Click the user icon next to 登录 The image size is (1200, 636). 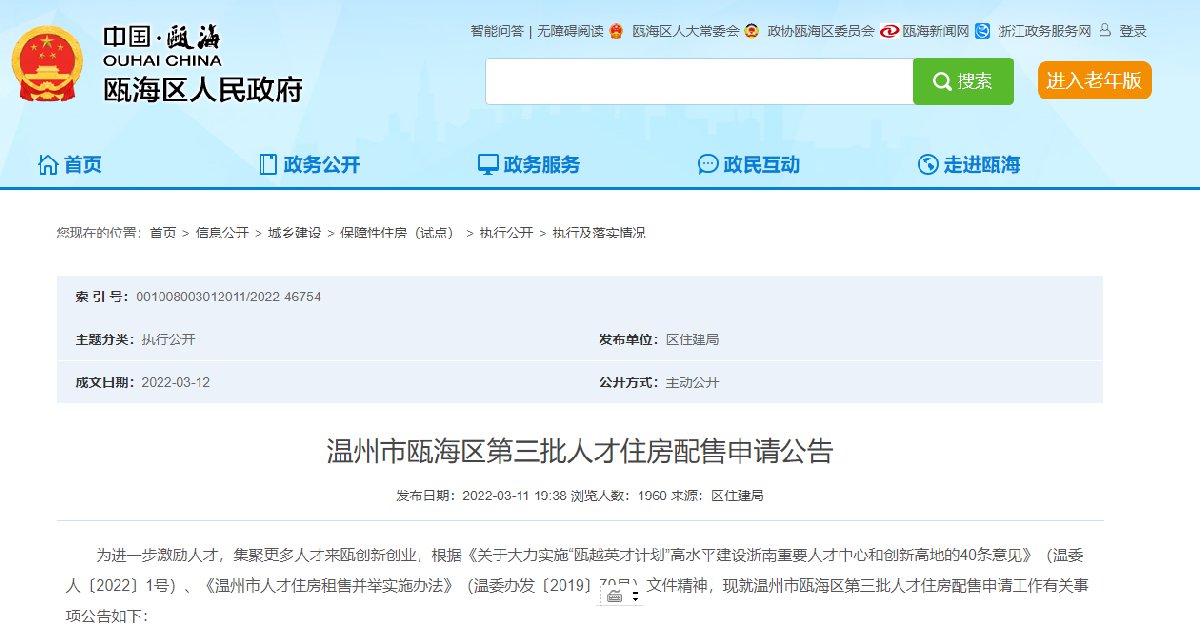(1105, 31)
